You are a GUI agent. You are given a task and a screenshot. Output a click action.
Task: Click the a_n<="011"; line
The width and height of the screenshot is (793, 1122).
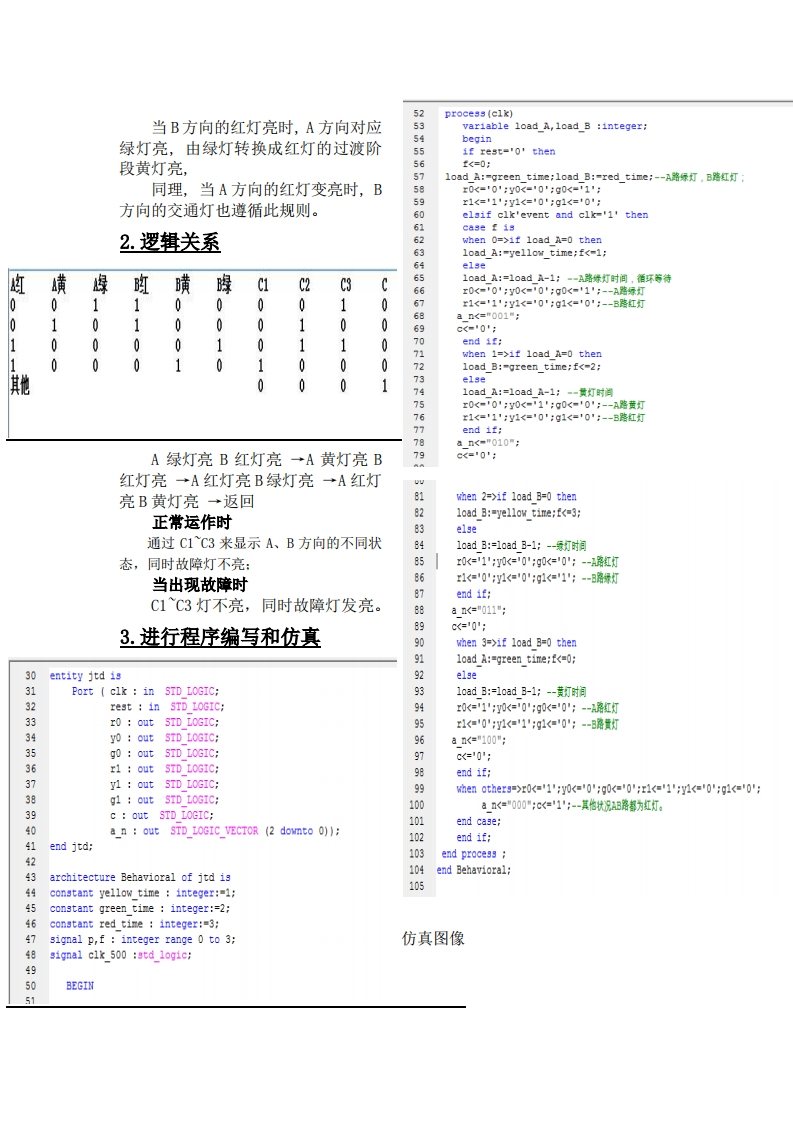478,610
